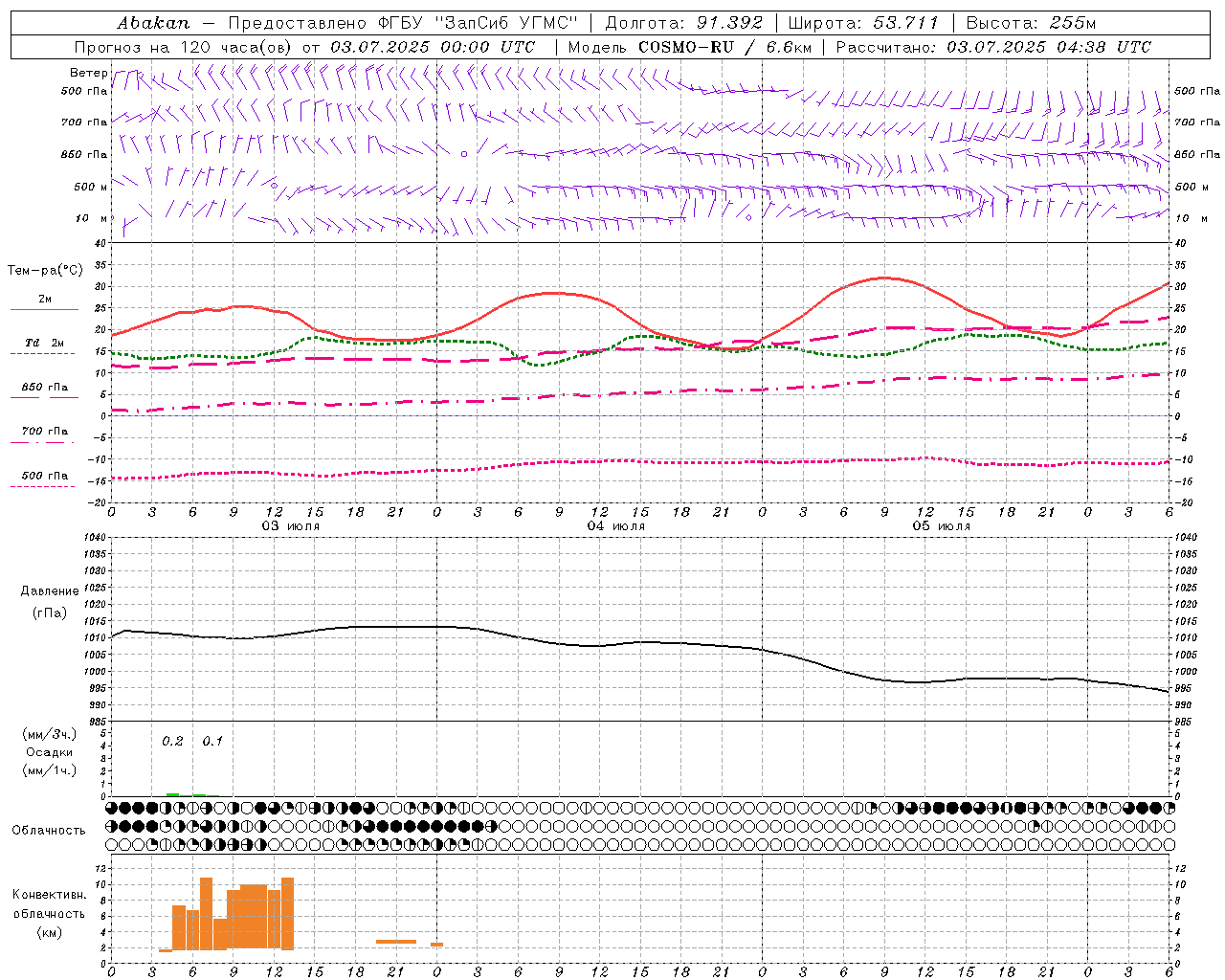Click the "Давление" pressure panel label
Image resolution: width=1225 pixels, height=980 pixels.
tap(50, 591)
